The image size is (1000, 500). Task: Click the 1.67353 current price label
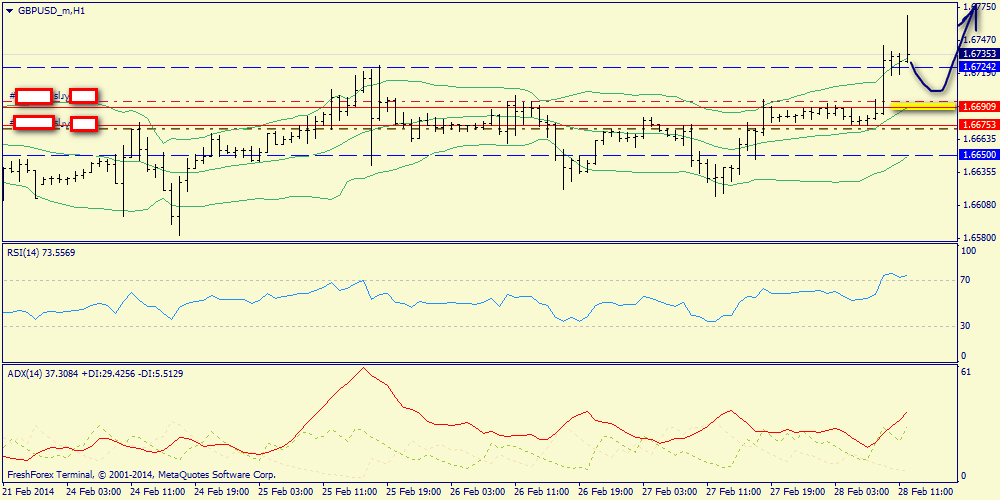(x=976, y=54)
